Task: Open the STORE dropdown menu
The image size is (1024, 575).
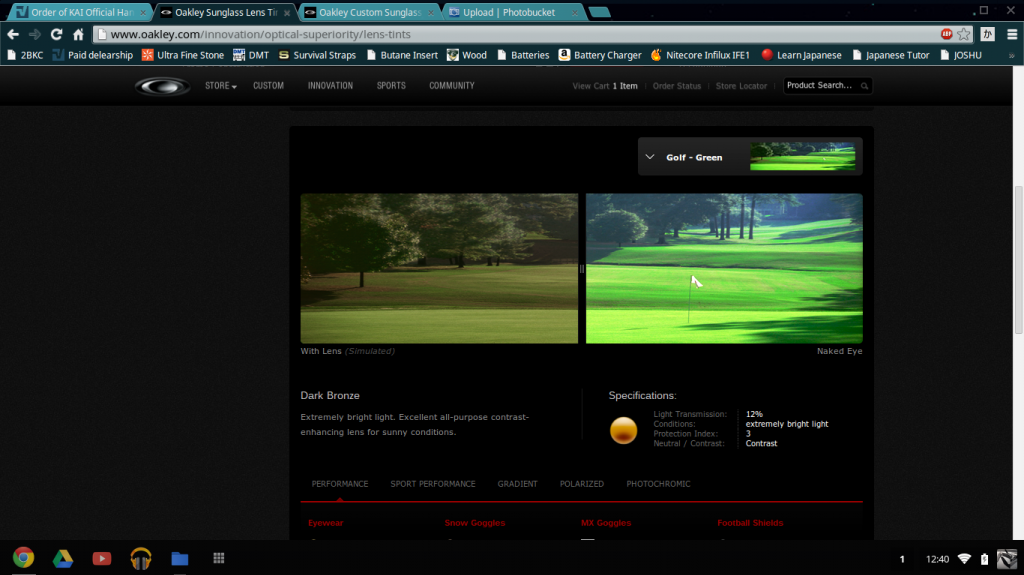Action: click(220, 86)
